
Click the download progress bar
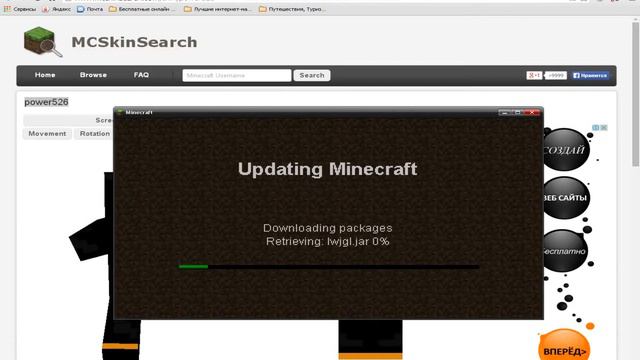(x=329, y=267)
